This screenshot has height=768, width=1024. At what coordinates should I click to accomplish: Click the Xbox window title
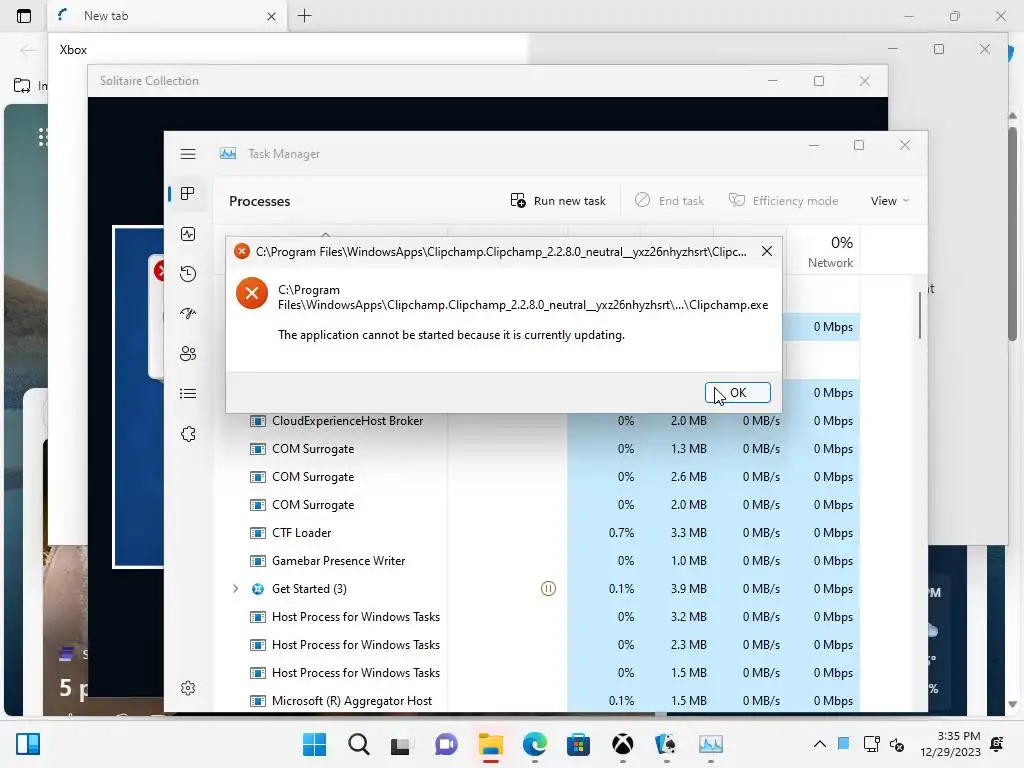tap(73, 50)
